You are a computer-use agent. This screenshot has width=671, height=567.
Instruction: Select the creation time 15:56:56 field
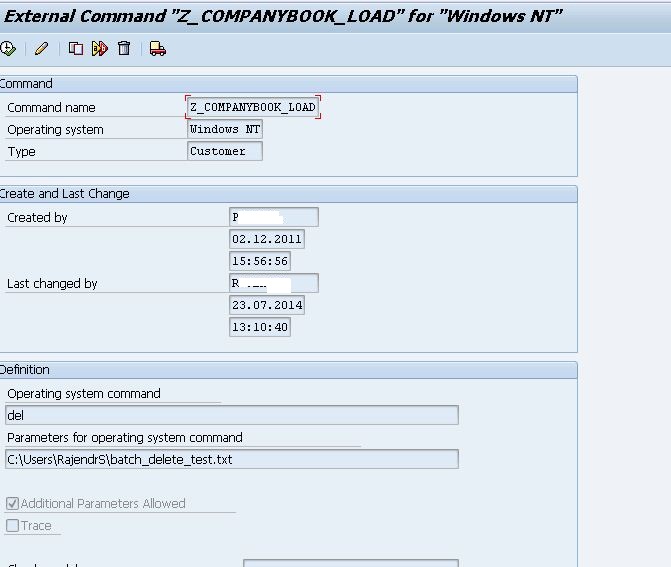(260, 261)
